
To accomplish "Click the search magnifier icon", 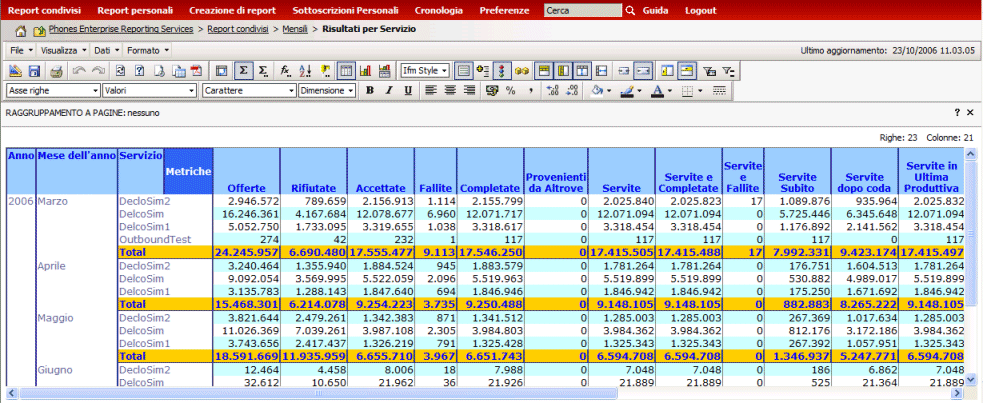I will (631, 11).
